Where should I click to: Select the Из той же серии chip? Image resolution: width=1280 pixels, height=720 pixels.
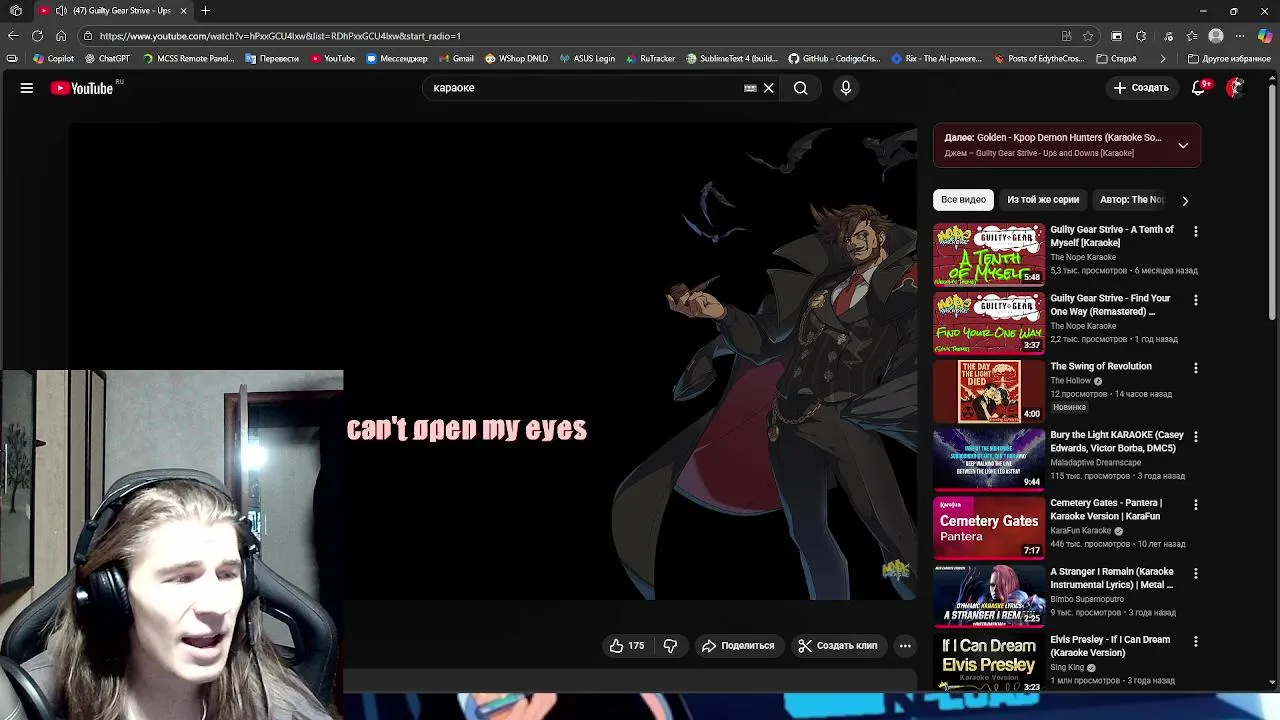click(x=1043, y=200)
